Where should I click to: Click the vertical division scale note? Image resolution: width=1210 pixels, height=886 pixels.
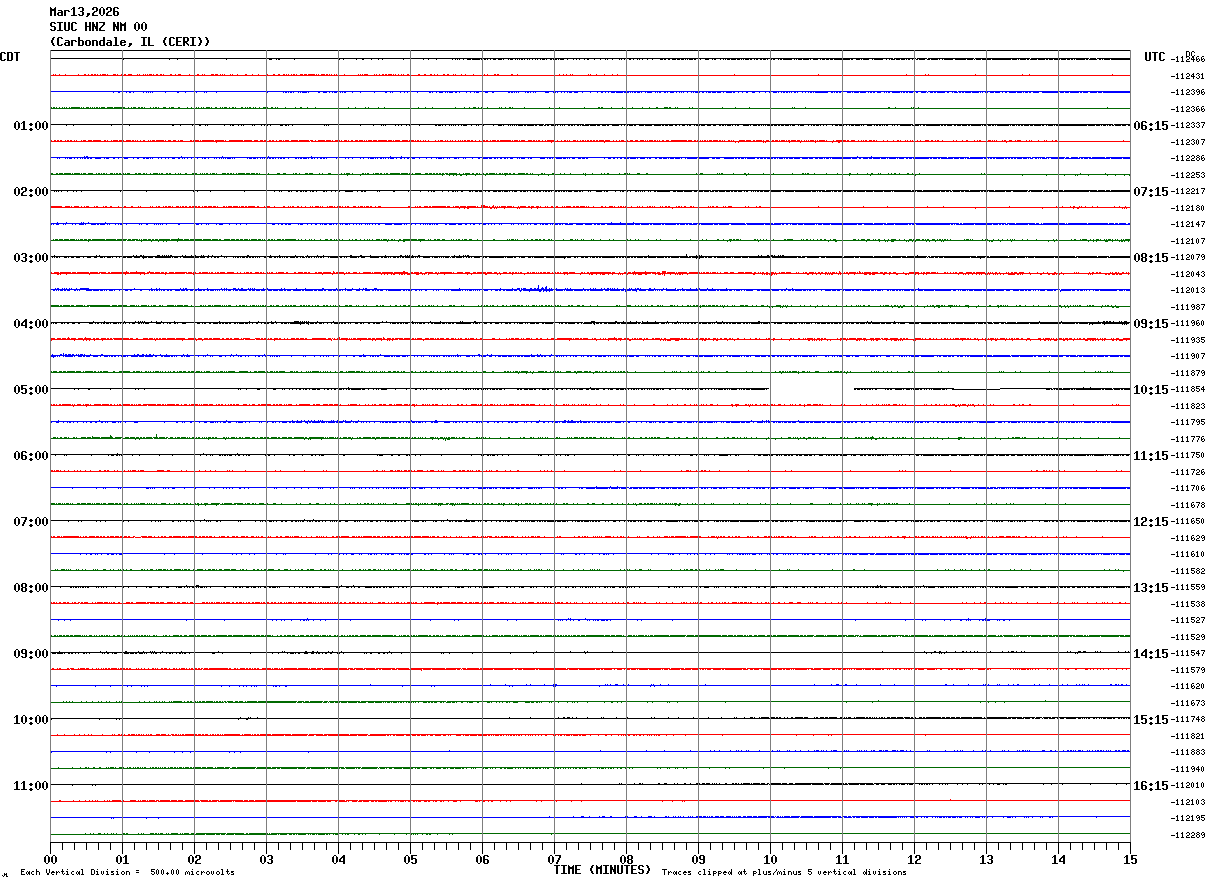pyautogui.click(x=128, y=872)
